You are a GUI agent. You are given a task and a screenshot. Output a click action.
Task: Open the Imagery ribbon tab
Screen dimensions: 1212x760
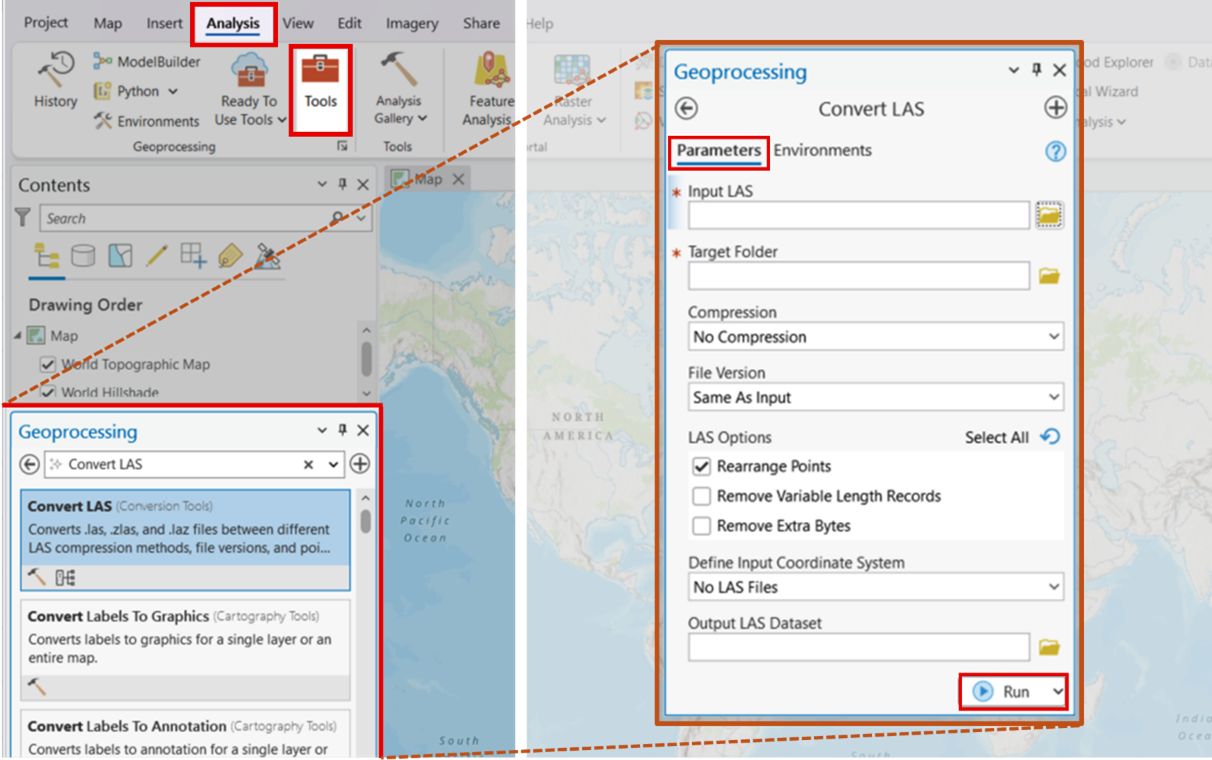(410, 23)
